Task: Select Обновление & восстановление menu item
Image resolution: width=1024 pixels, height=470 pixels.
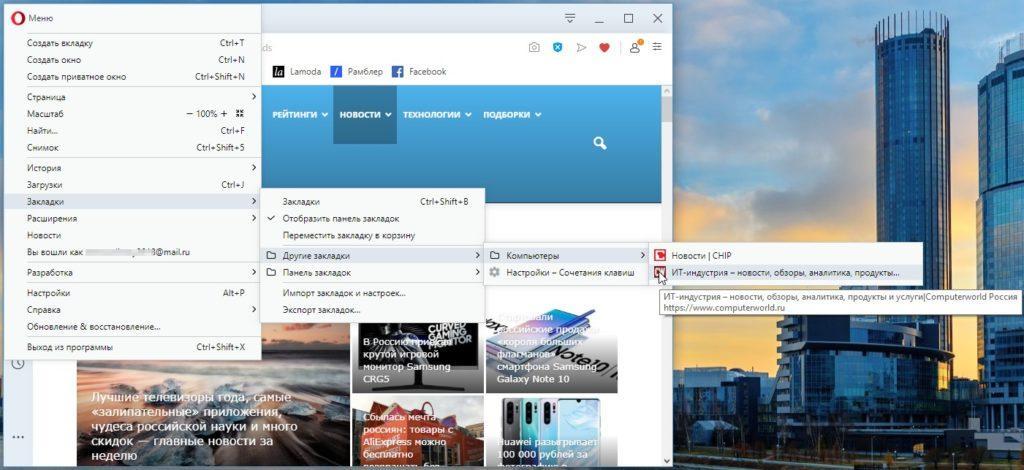Action: [x=133, y=326]
